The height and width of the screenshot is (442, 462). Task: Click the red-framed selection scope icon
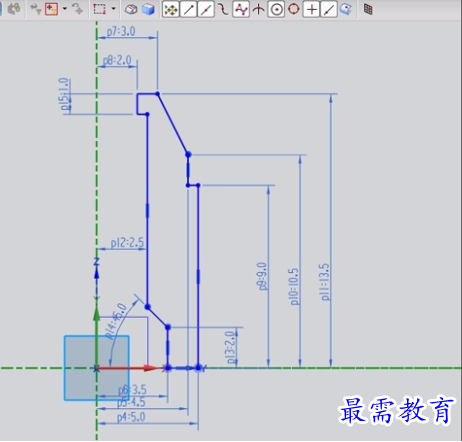[x=51, y=9]
